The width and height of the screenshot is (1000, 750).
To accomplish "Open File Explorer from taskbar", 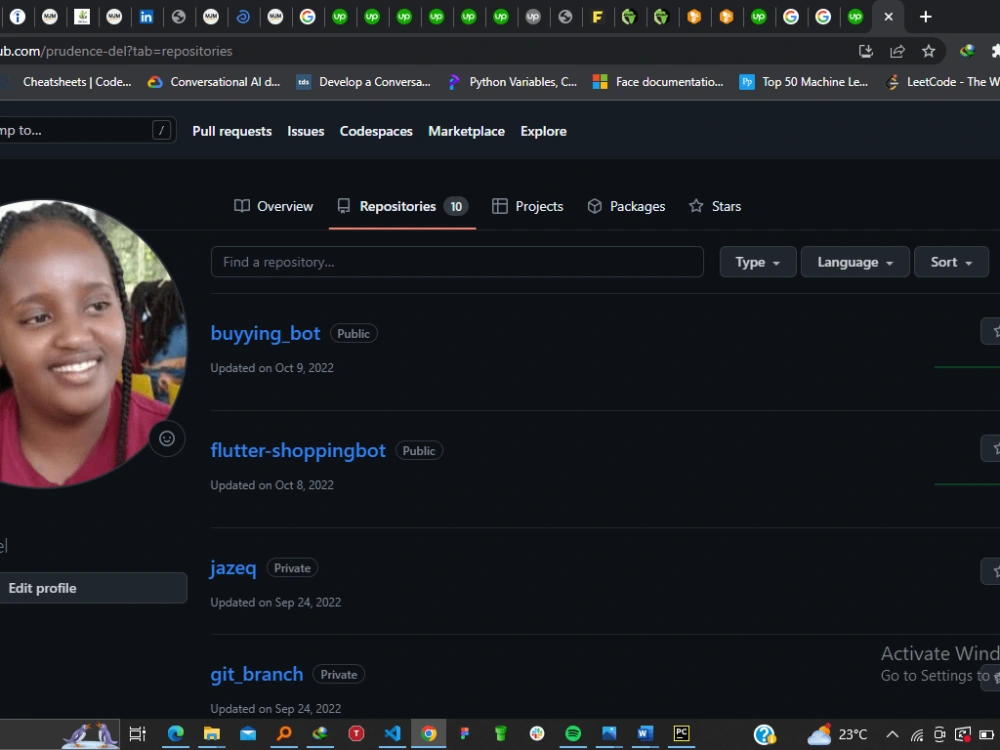I will [x=212, y=734].
